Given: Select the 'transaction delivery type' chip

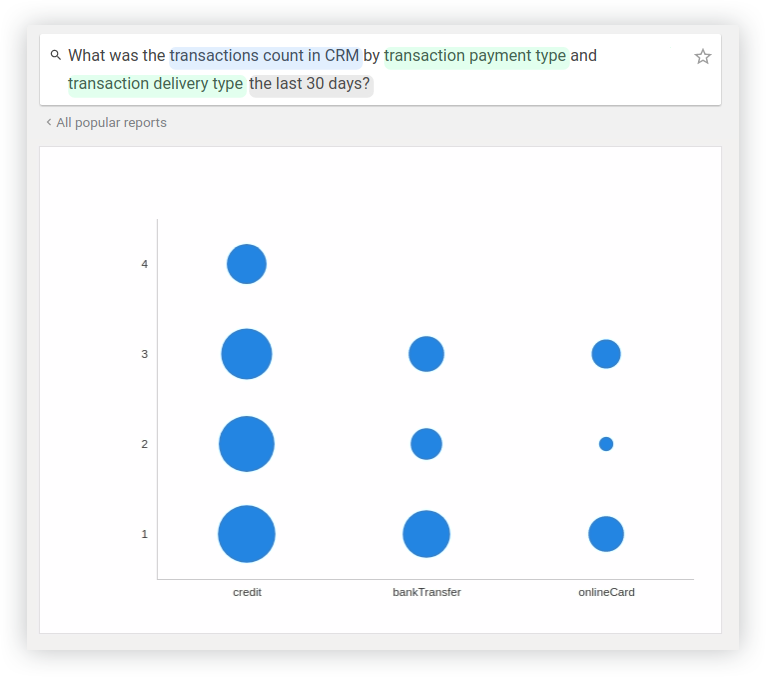Looking at the screenshot, I should (156, 84).
